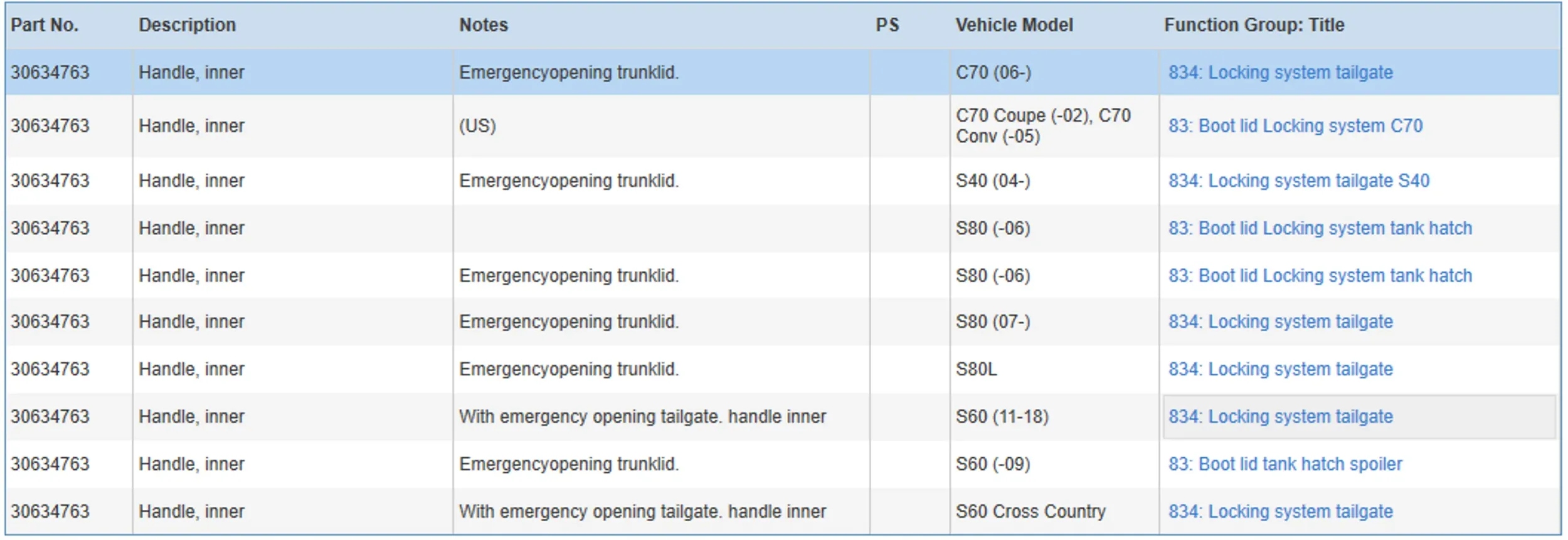Click the part number in the highlighted first row
The height and width of the screenshot is (540, 1568).
click(x=50, y=73)
